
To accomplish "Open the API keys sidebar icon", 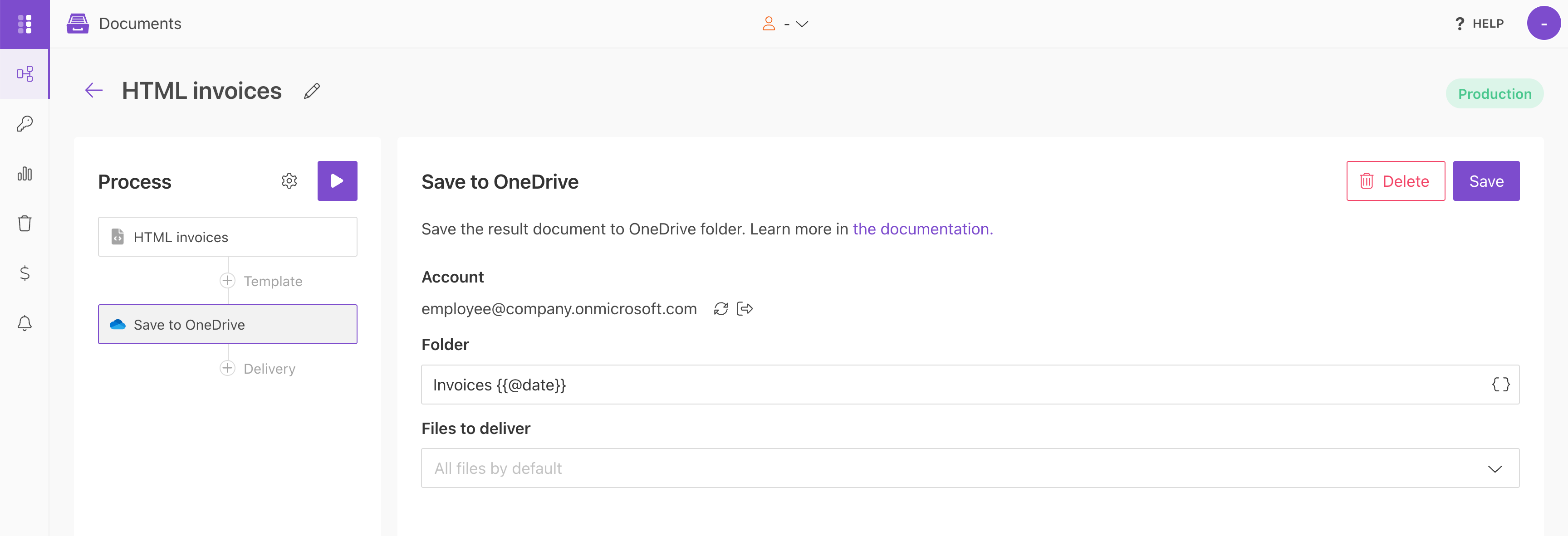I will coord(24,123).
